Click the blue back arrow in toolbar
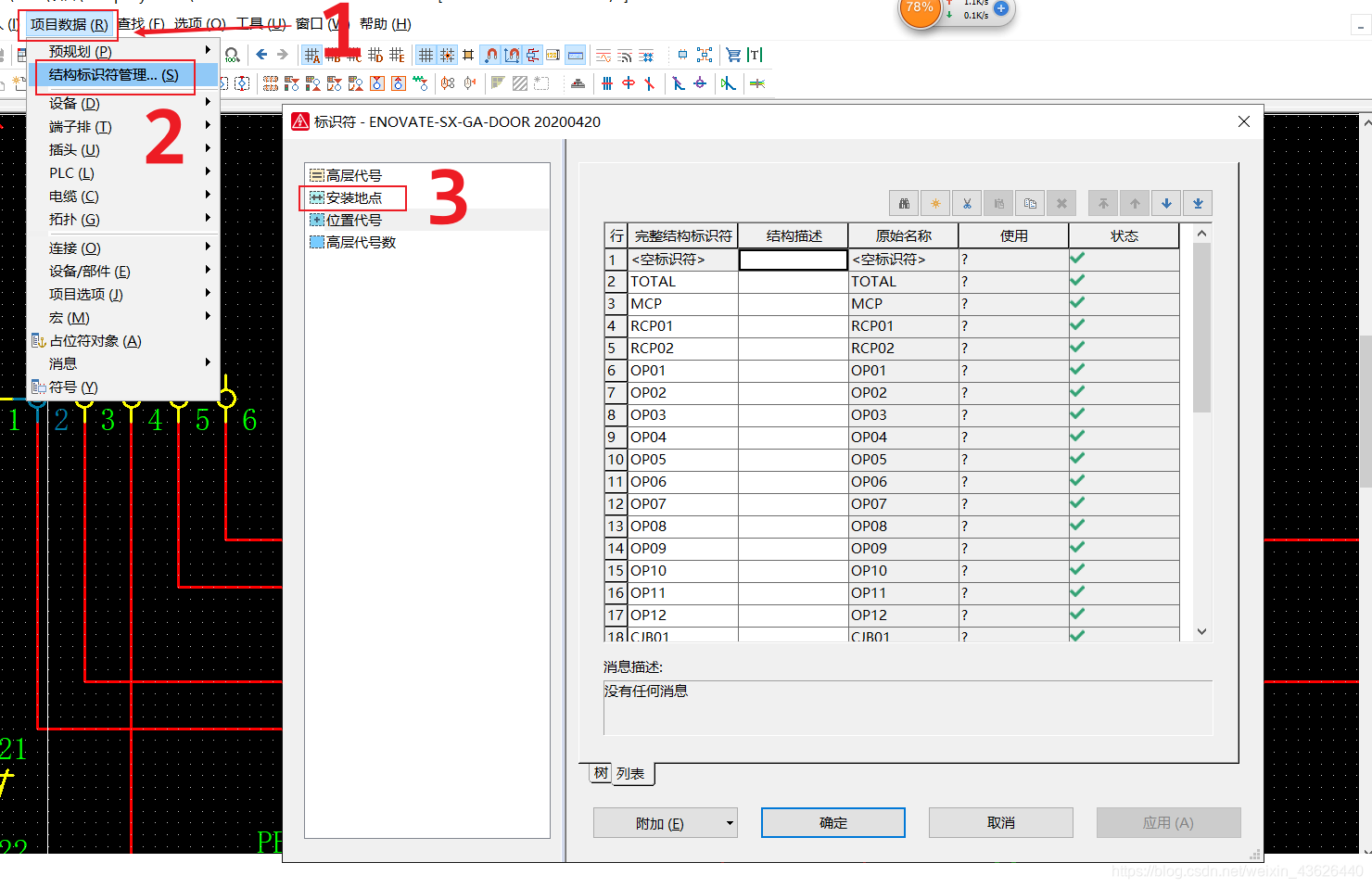The width and height of the screenshot is (1372, 888). [261, 55]
